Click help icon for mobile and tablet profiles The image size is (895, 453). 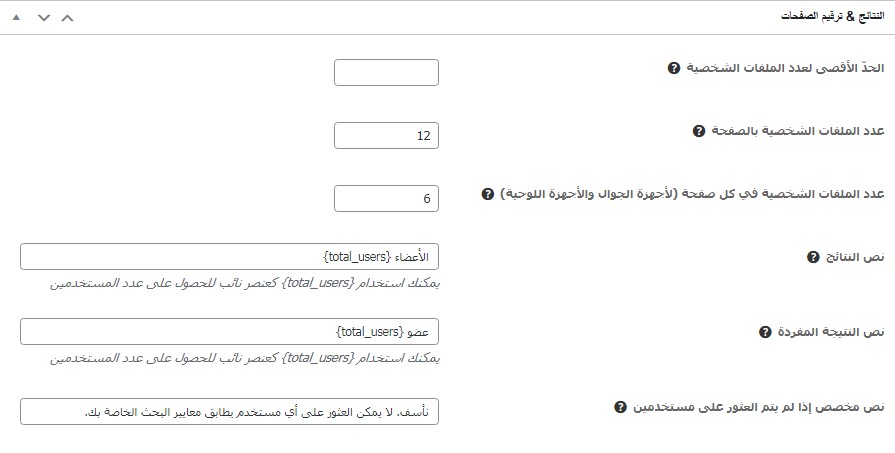click(x=488, y=194)
